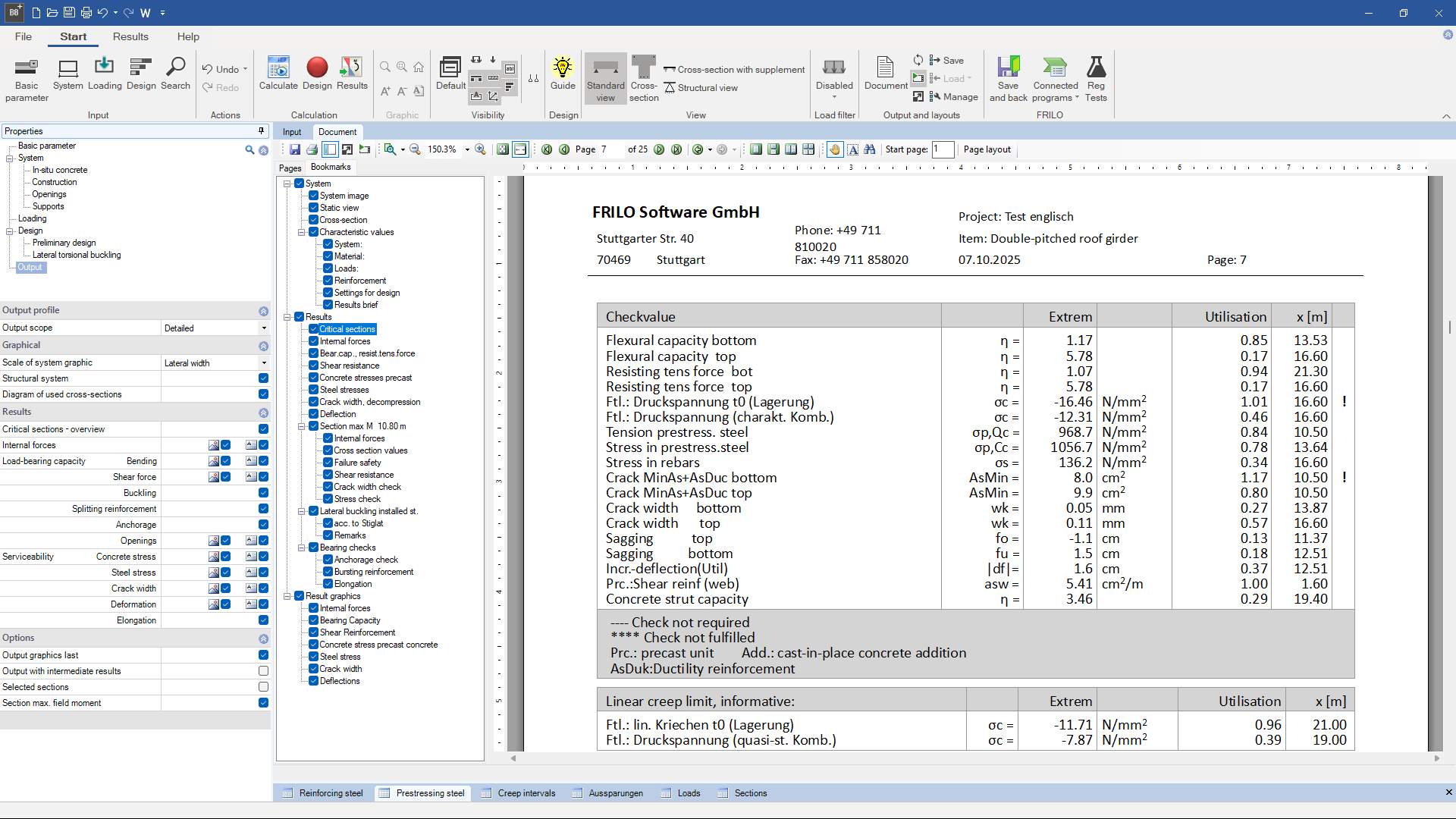The width and height of the screenshot is (1456, 819).
Task: Click the Disabled load filter button
Action: [x=834, y=76]
